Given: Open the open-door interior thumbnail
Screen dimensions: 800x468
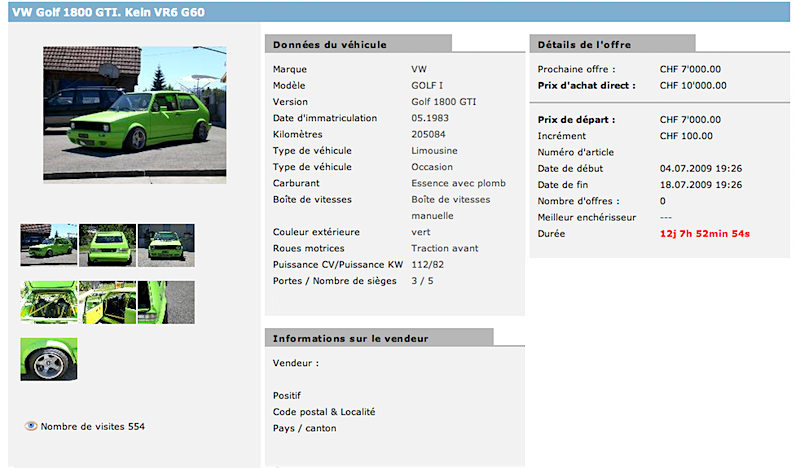Looking at the screenshot, I should [x=108, y=302].
